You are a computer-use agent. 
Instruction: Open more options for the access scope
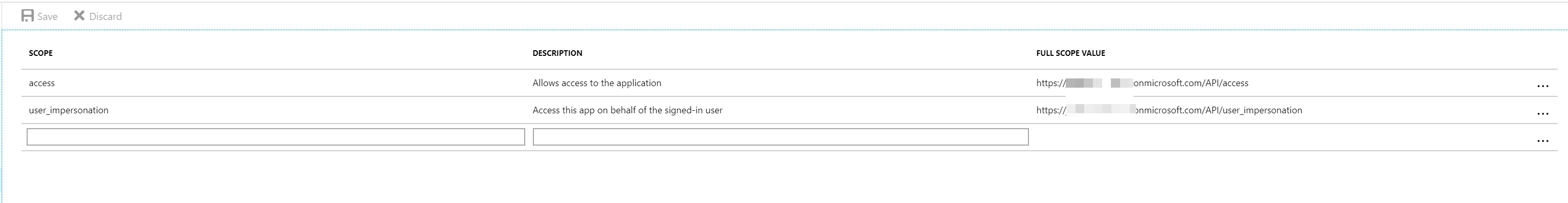coord(1542,86)
